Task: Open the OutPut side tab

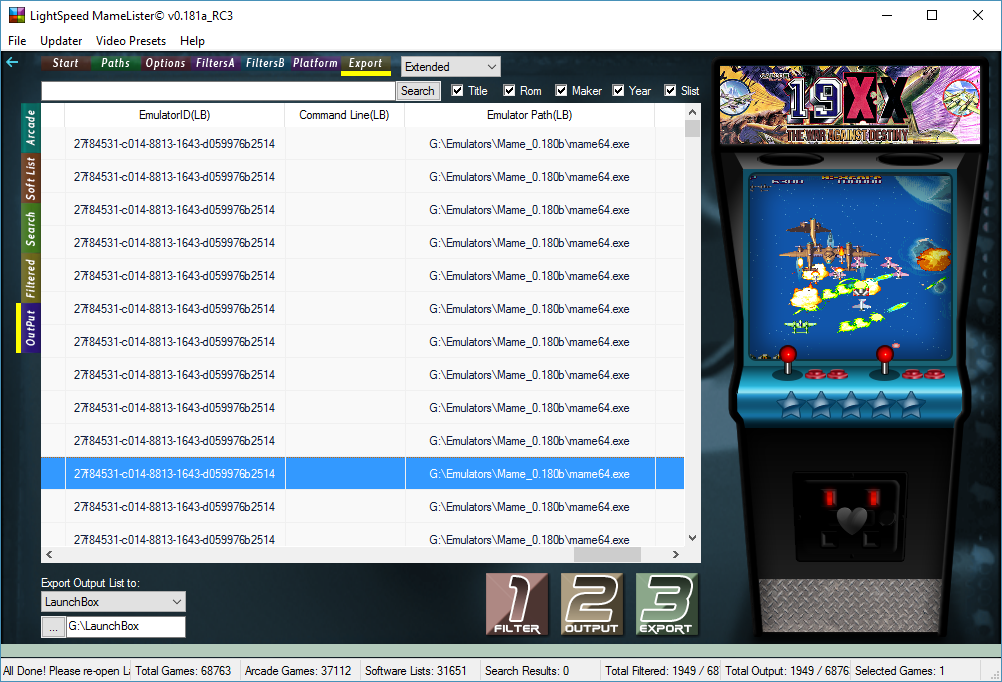Action: [29, 328]
